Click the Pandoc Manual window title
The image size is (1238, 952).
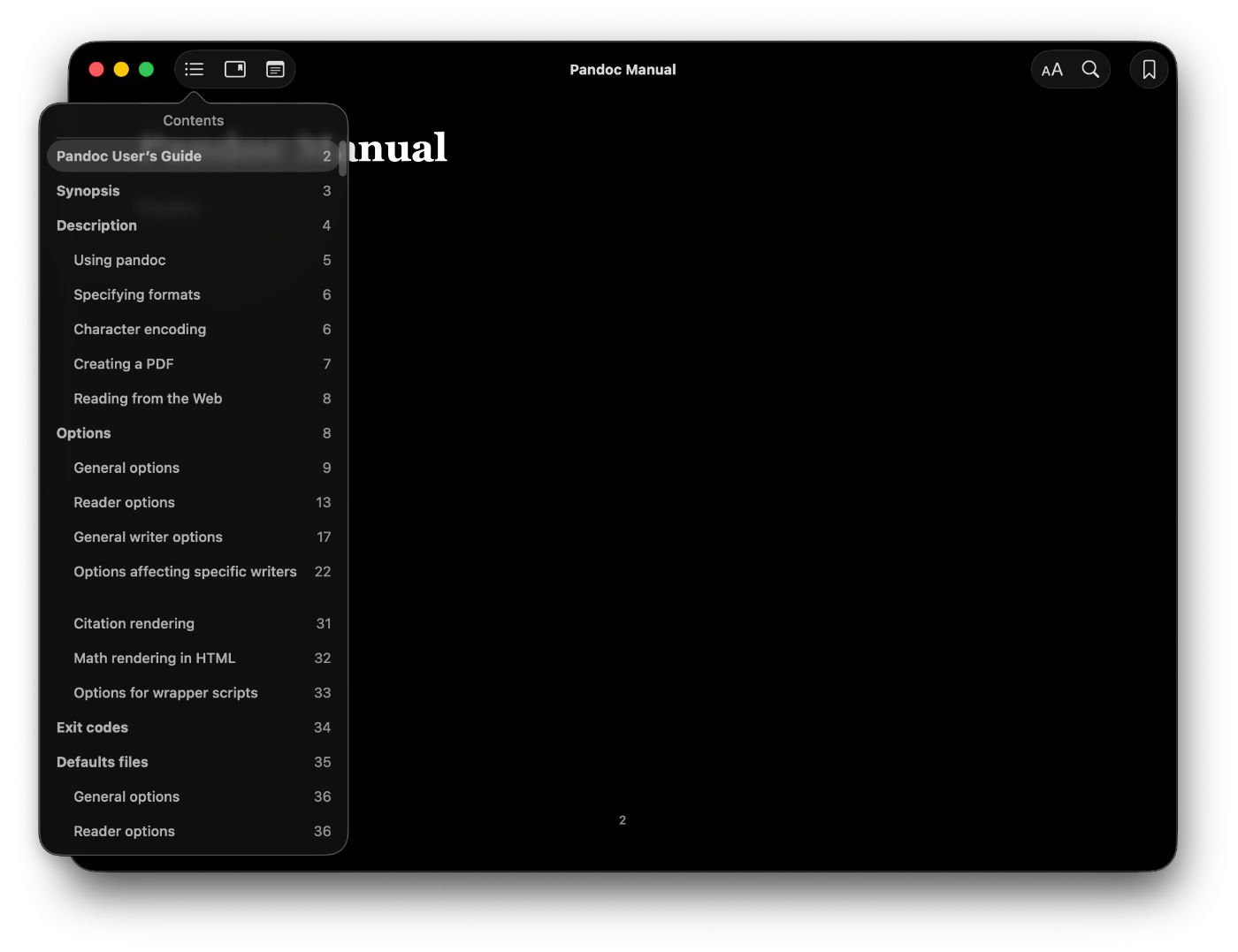pyautogui.click(x=623, y=70)
